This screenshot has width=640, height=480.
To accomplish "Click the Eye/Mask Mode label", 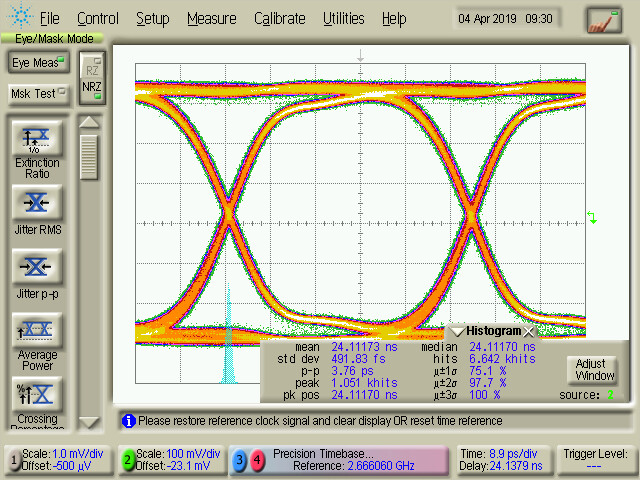I will point(53,39).
